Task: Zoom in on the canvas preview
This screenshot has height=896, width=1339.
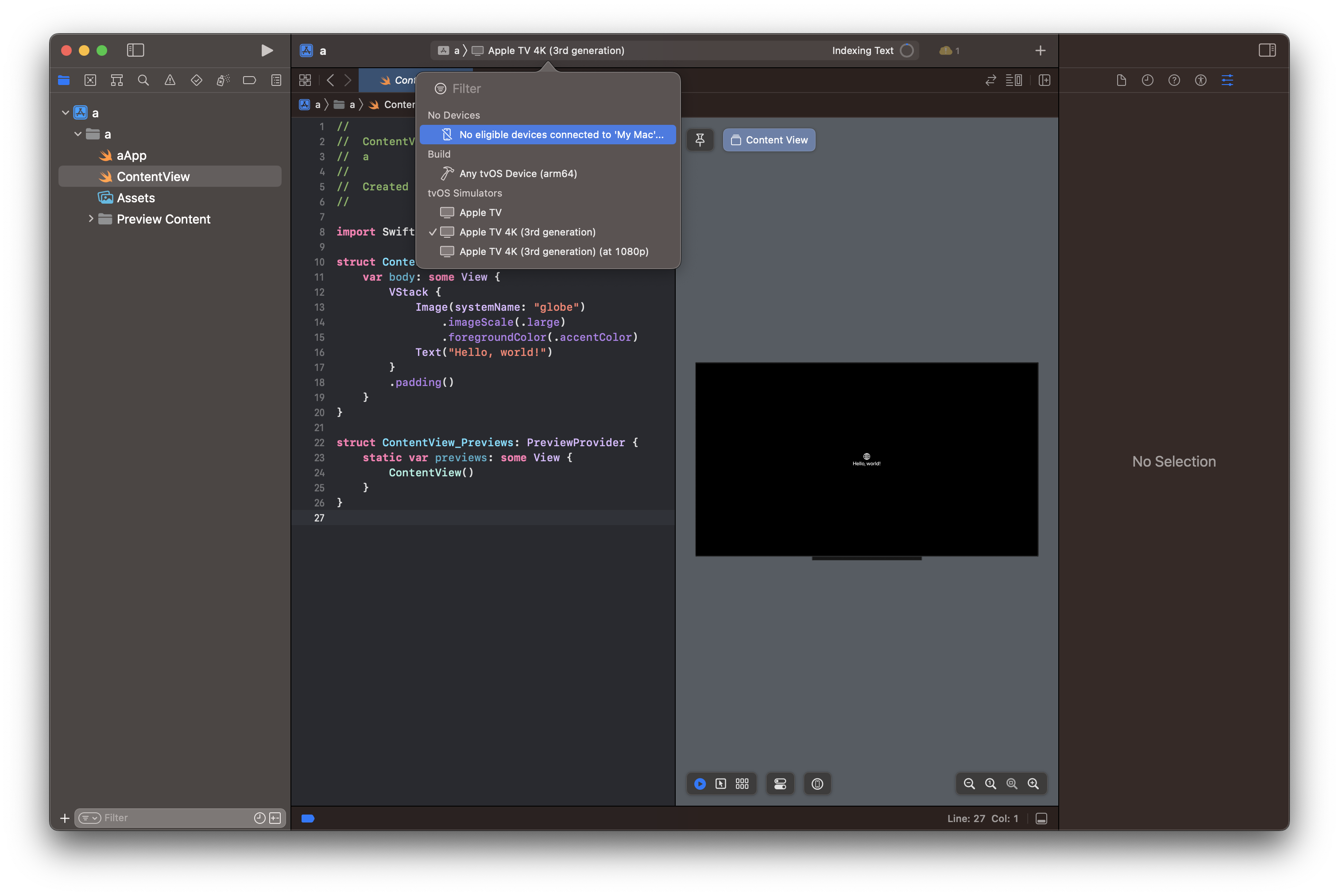Action: coord(1033,784)
